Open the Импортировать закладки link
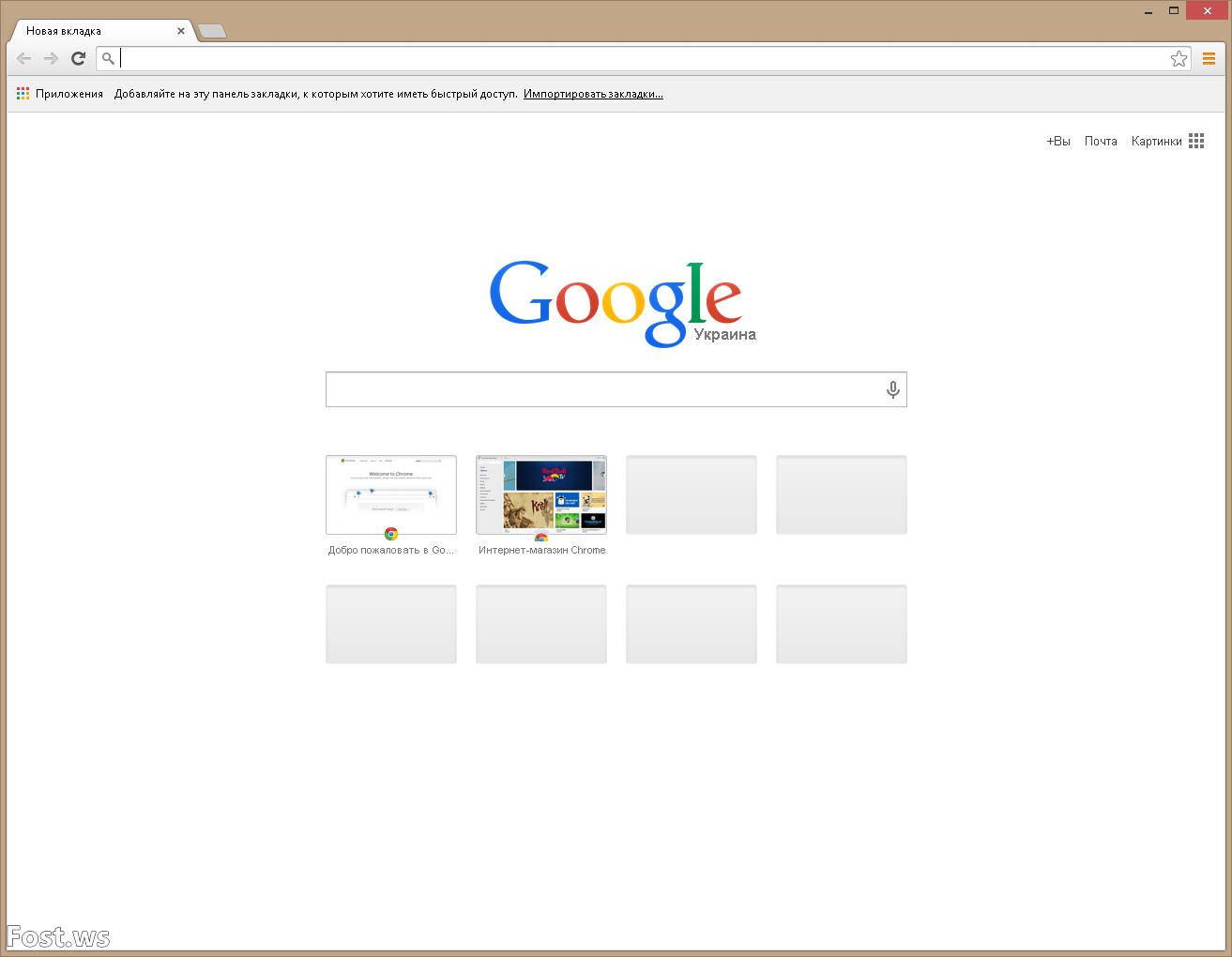Image resolution: width=1232 pixels, height=957 pixels. 593,94
